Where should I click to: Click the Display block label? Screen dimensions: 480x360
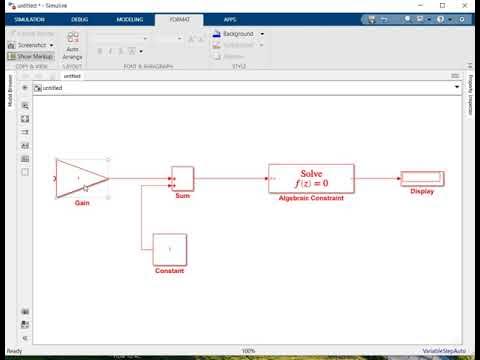[x=422, y=191]
